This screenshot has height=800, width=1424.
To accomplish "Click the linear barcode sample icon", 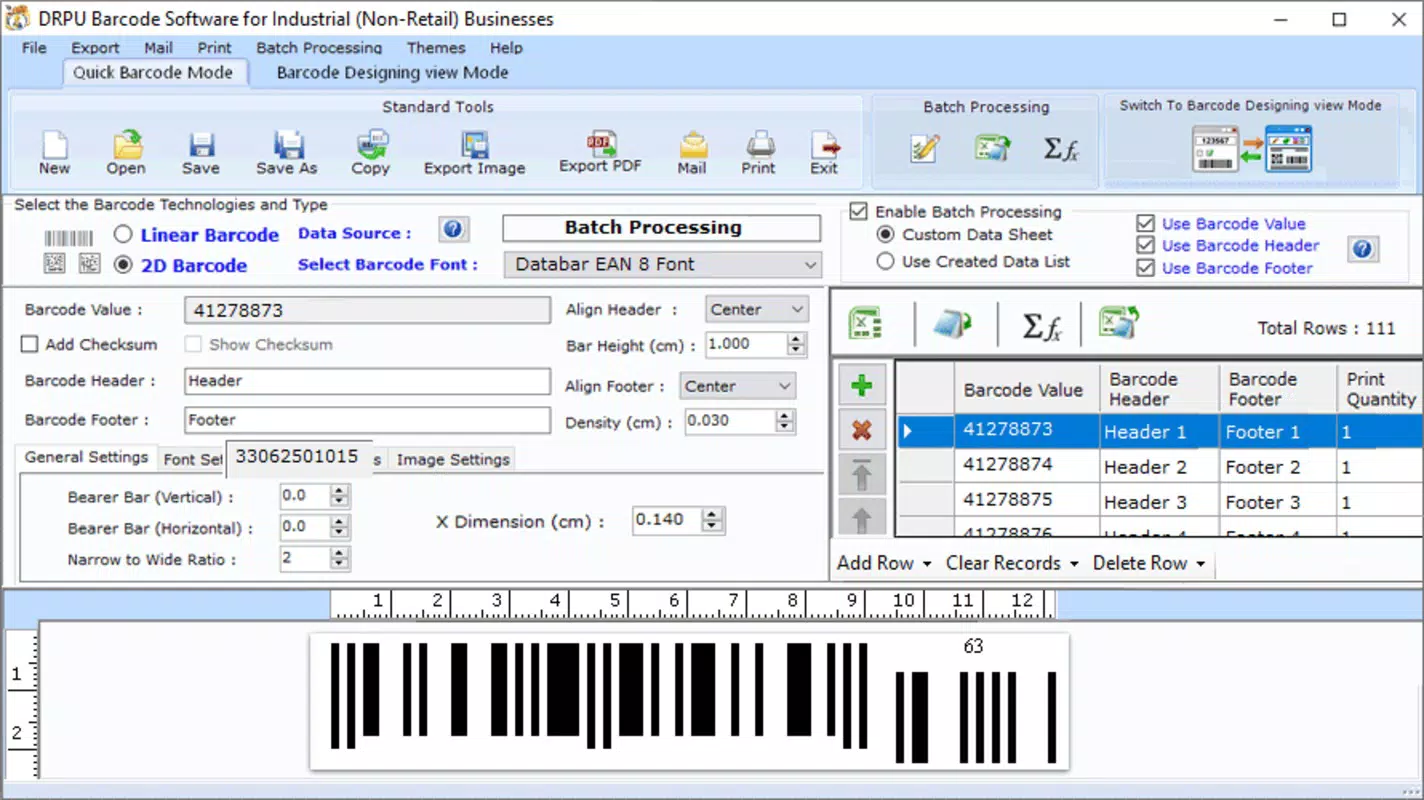I will coord(68,238).
